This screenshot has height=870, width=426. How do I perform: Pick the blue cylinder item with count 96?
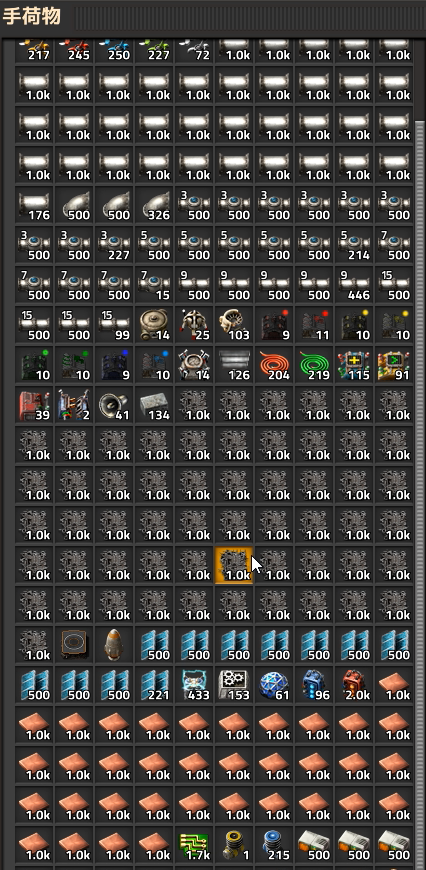[x=314, y=684]
